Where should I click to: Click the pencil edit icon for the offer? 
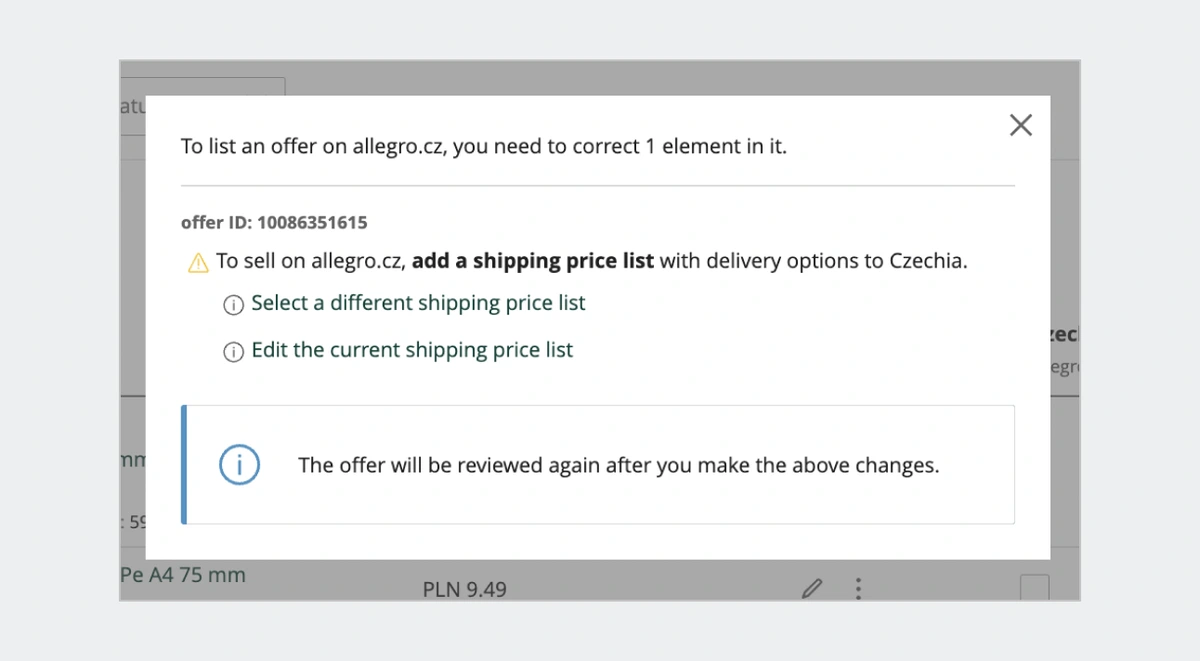pyautogui.click(x=812, y=588)
